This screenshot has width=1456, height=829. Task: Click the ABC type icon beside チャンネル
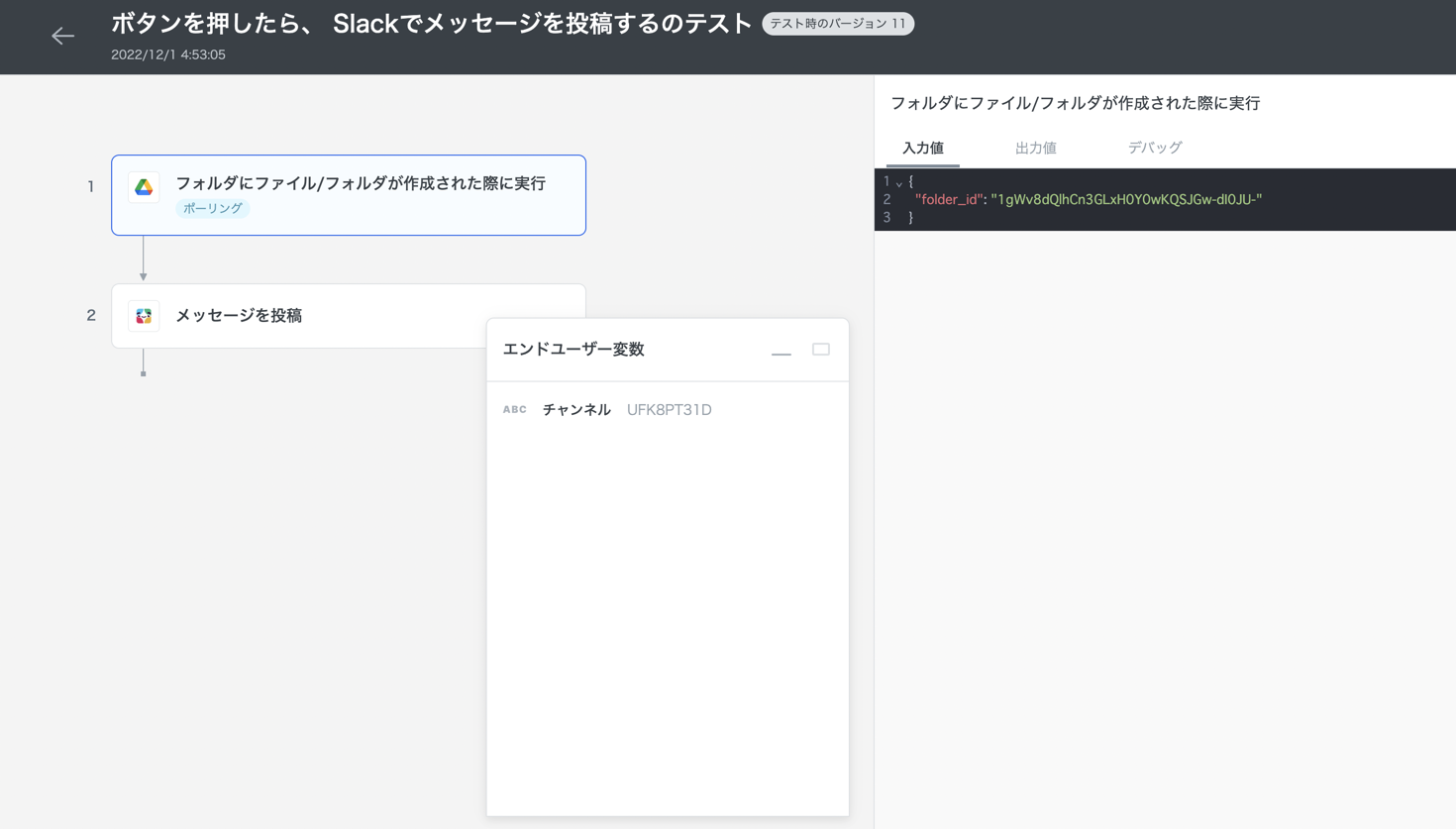(x=514, y=410)
